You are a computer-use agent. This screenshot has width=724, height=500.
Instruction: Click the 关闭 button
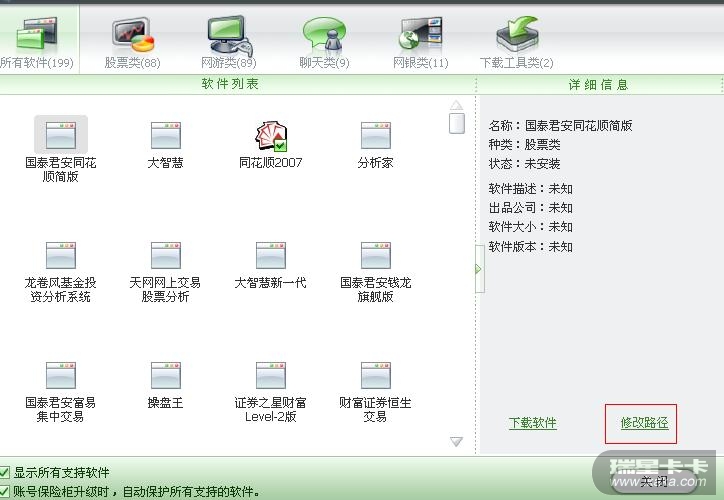tap(653, 482)
